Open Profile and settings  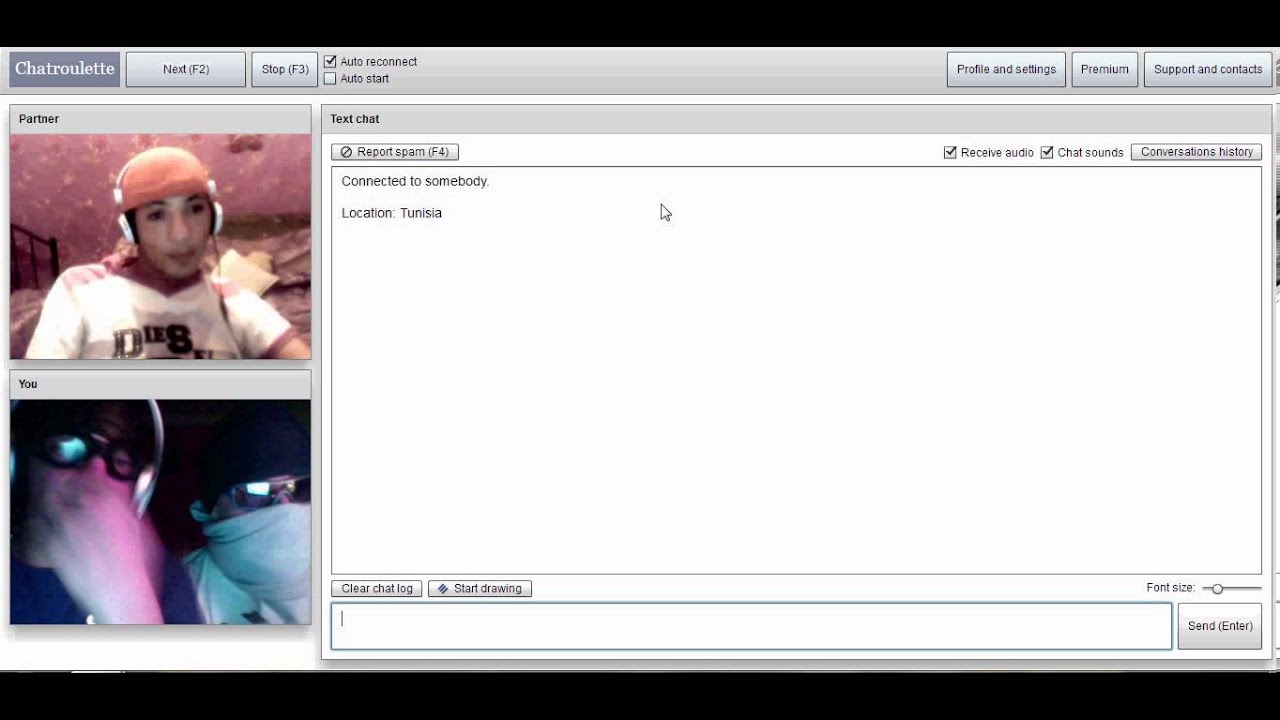[x=1006, y=69]
